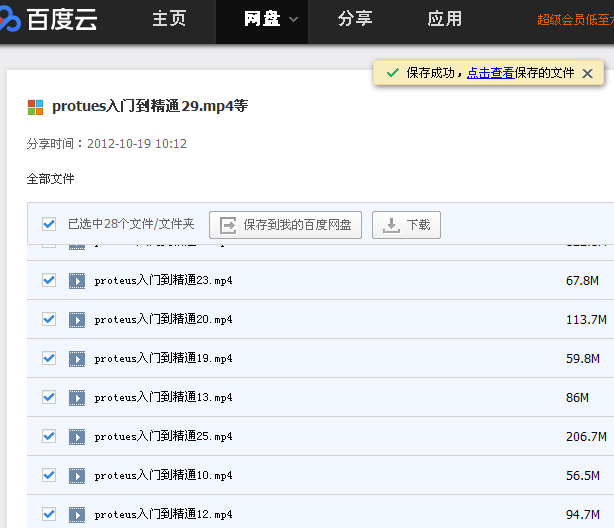
Task: Click video icon of protues入门到精通25.mp4
Action: click(x=77, y=437)
